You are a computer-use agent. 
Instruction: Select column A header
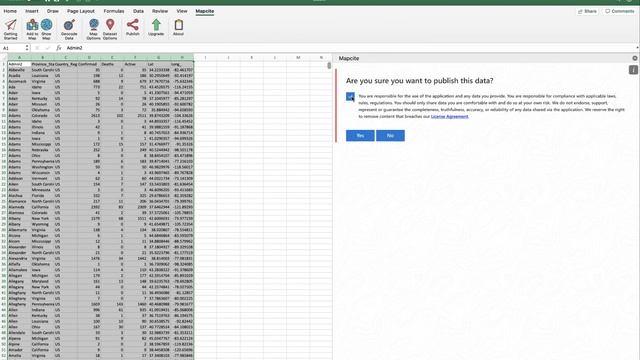tap(19, 58)
